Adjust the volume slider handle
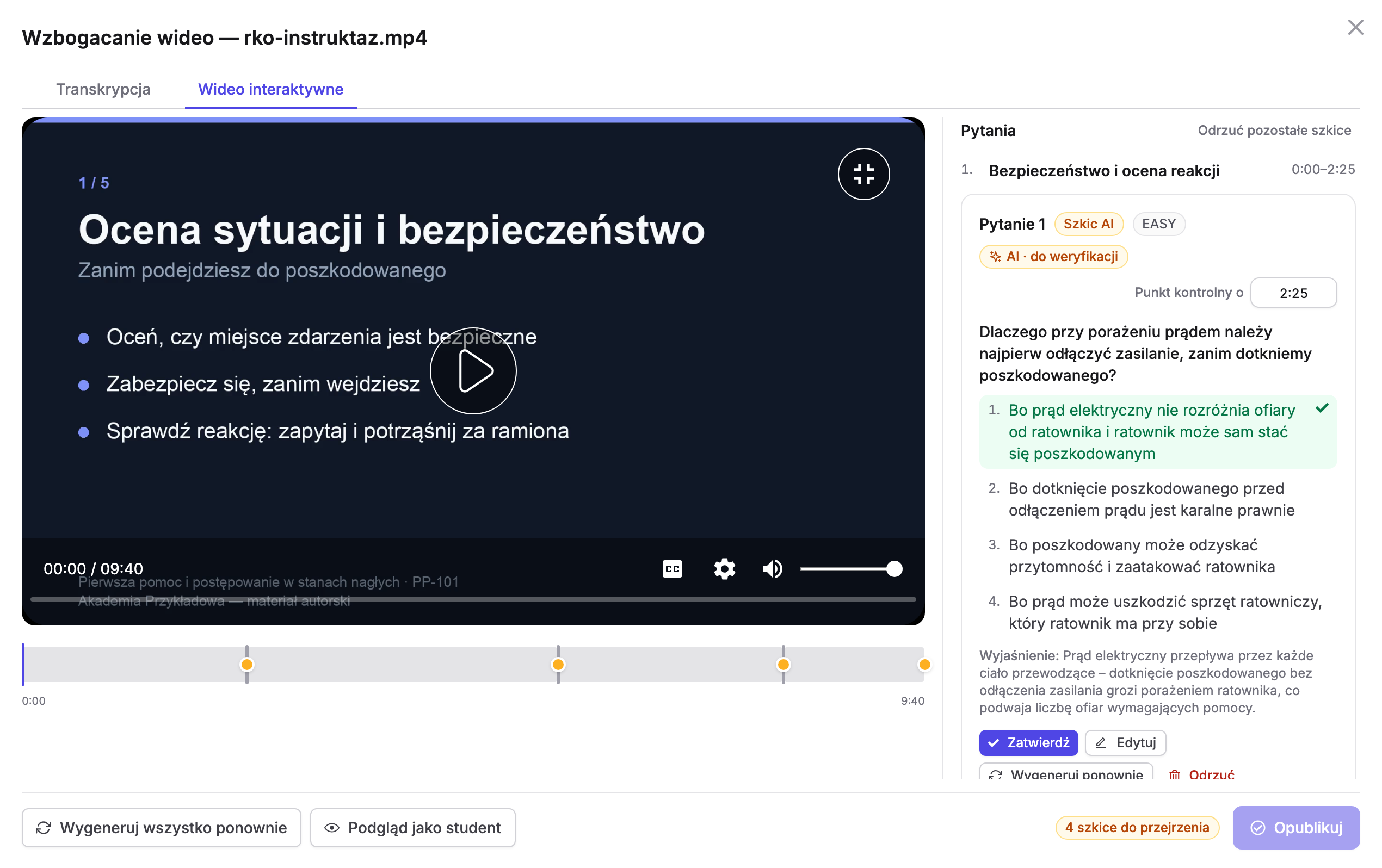Screen dimensions: 1382x868 (x=893, y=568)
